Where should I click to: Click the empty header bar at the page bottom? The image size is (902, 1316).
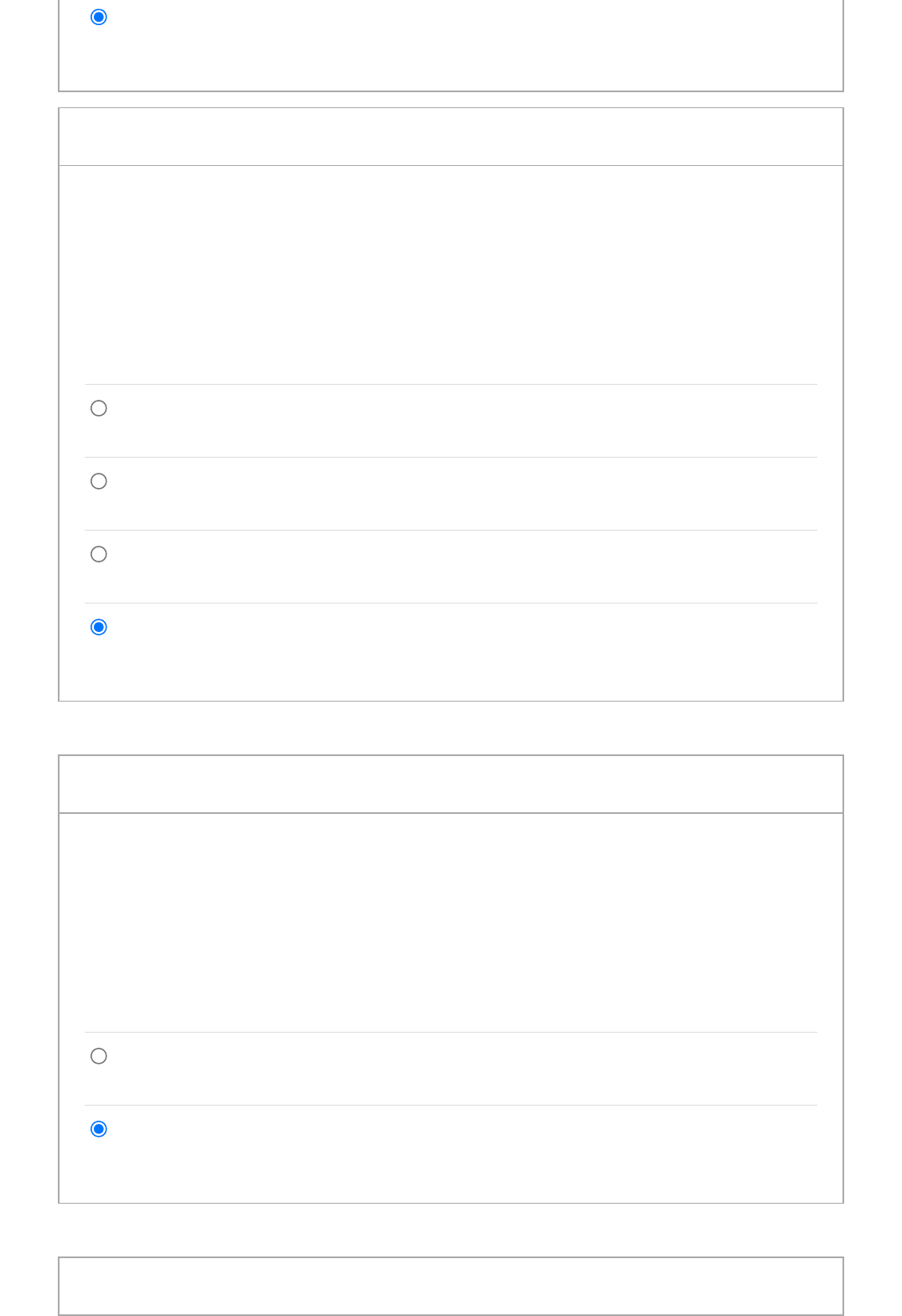tap(451, 1286)
